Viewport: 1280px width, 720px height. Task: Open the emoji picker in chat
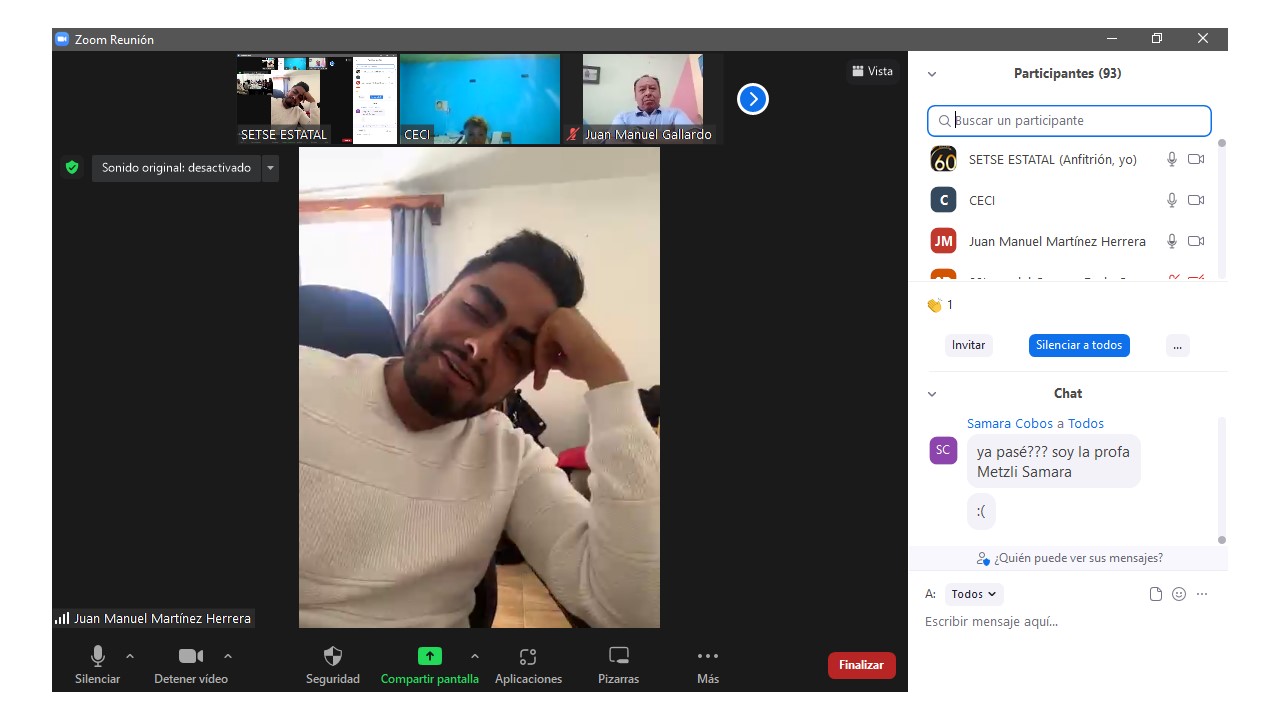pyautogui.click(x=1179, y=594)
